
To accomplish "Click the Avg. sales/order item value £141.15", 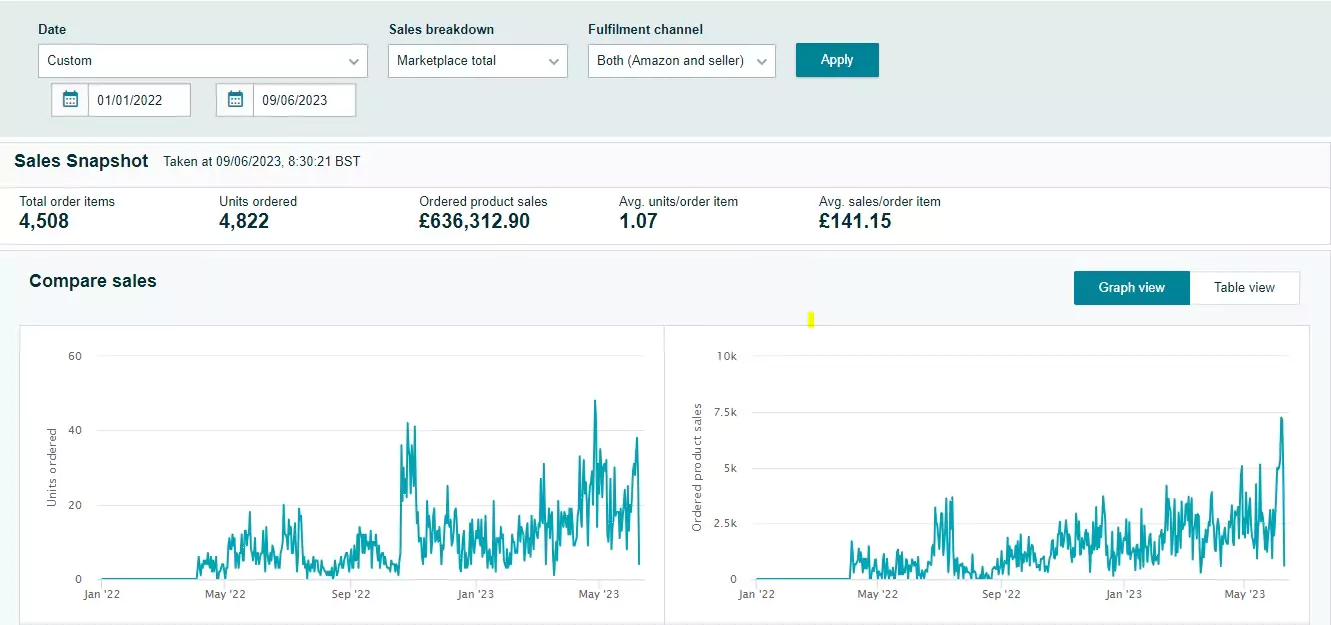I will coord(854,222).
